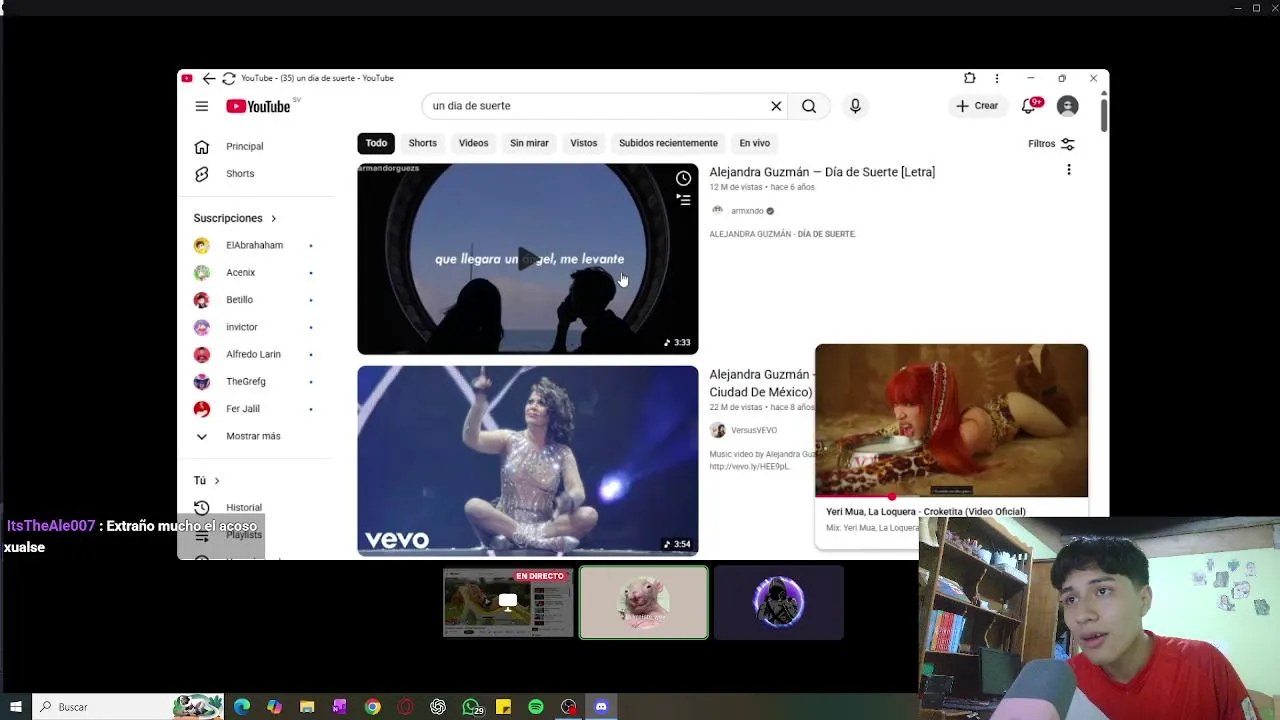Open options menu for Día de Suerte [Letra]
This screenshot has height=720, width=1280.
pyautogui.click(x=1068, y=170)
